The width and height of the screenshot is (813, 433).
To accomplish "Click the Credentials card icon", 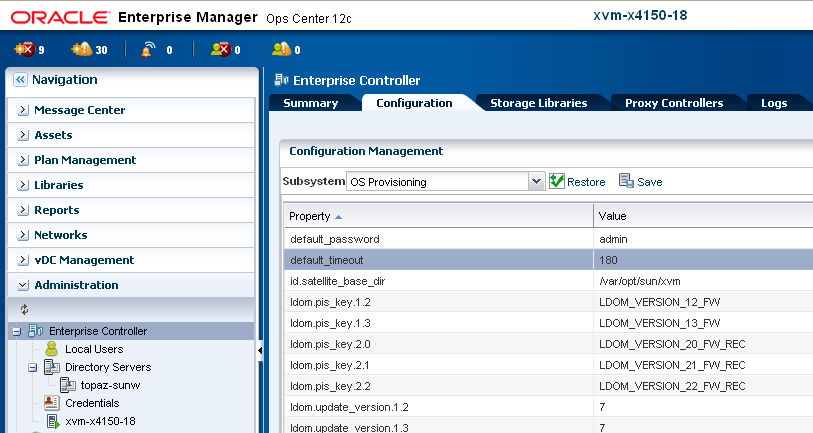I will (x=52, y=402).
